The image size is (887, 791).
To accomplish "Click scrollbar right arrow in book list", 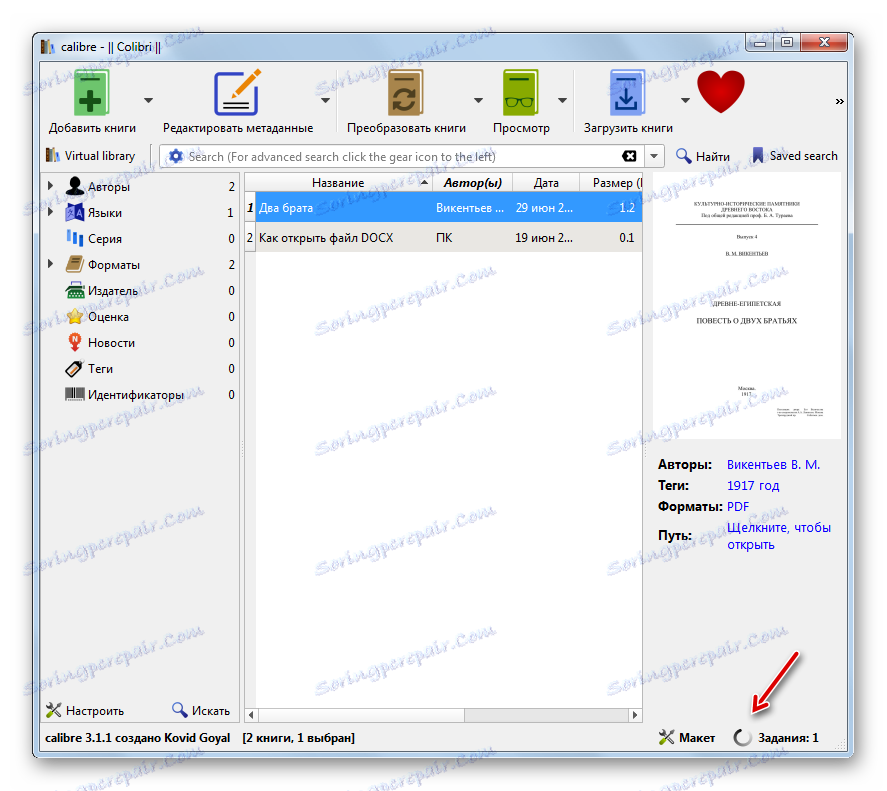I will click(x=635, y=715).
